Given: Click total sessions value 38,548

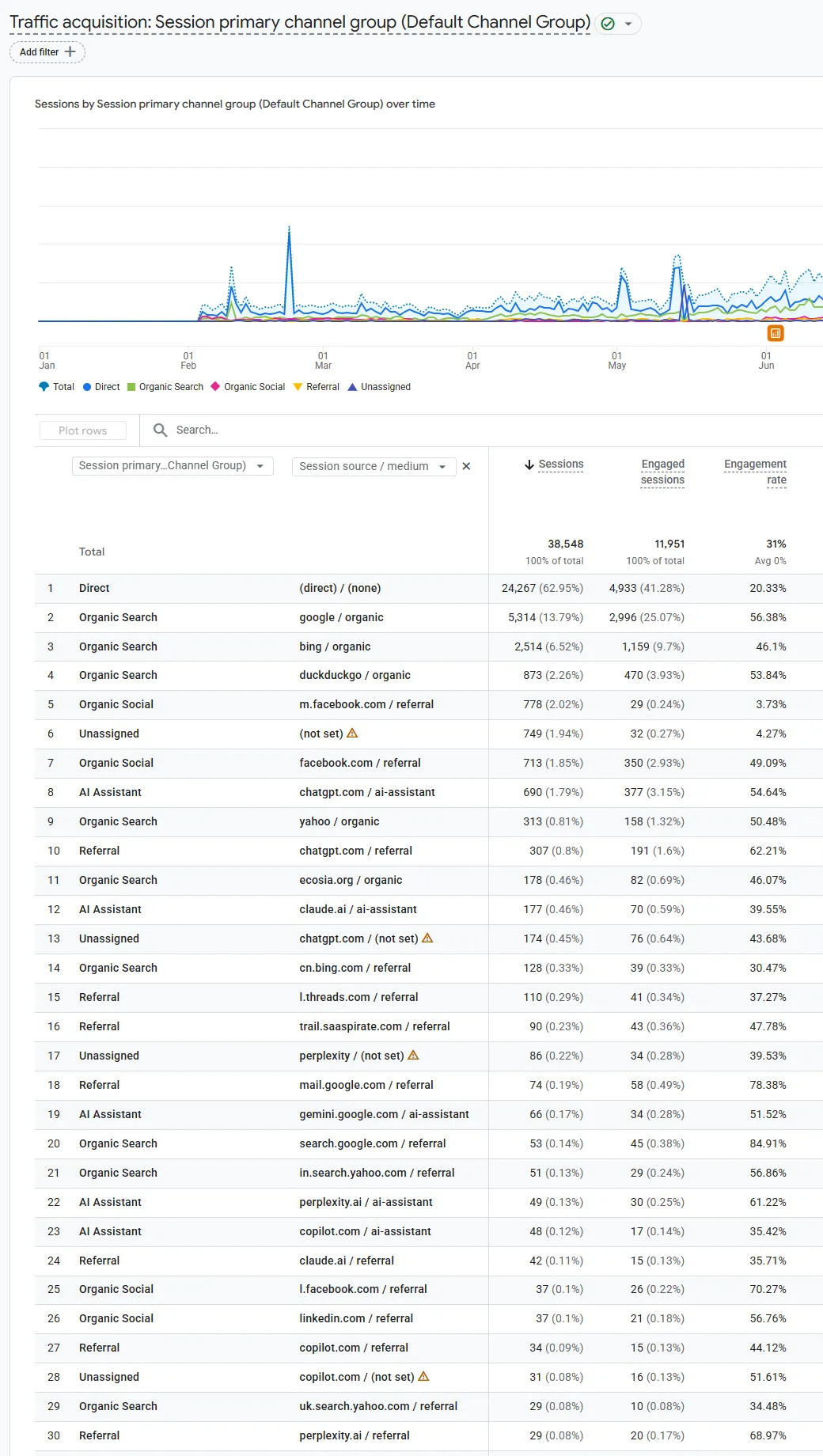Looking at the screenshot, I should tap(566, 544).
